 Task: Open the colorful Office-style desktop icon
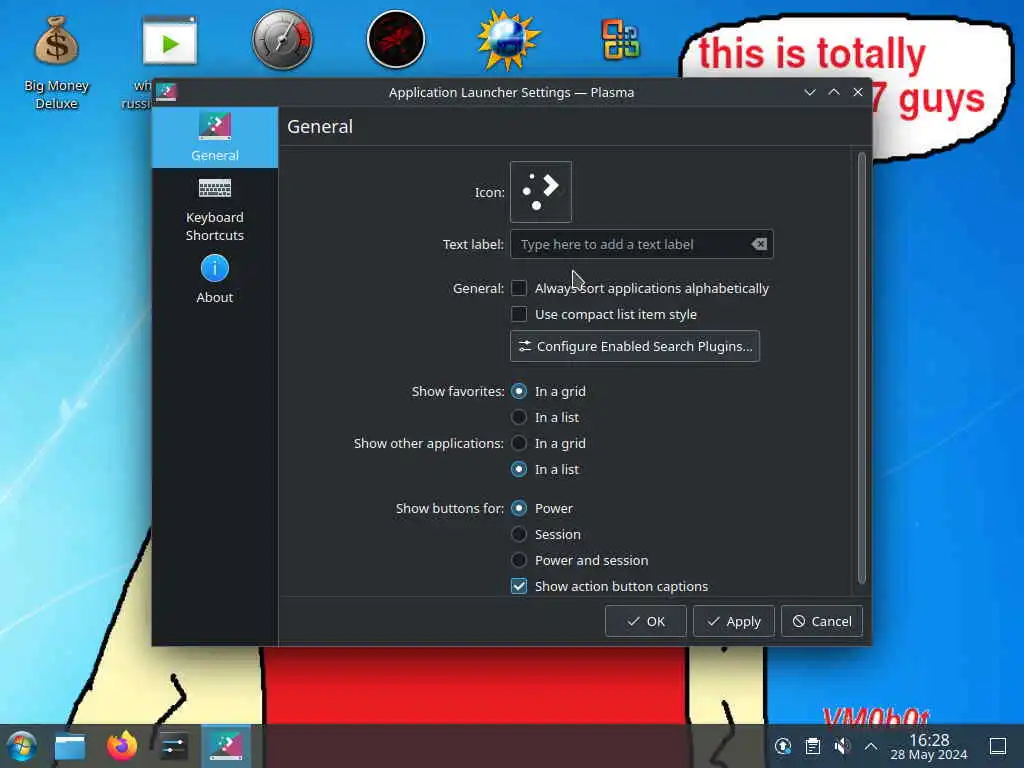[620, 39]
